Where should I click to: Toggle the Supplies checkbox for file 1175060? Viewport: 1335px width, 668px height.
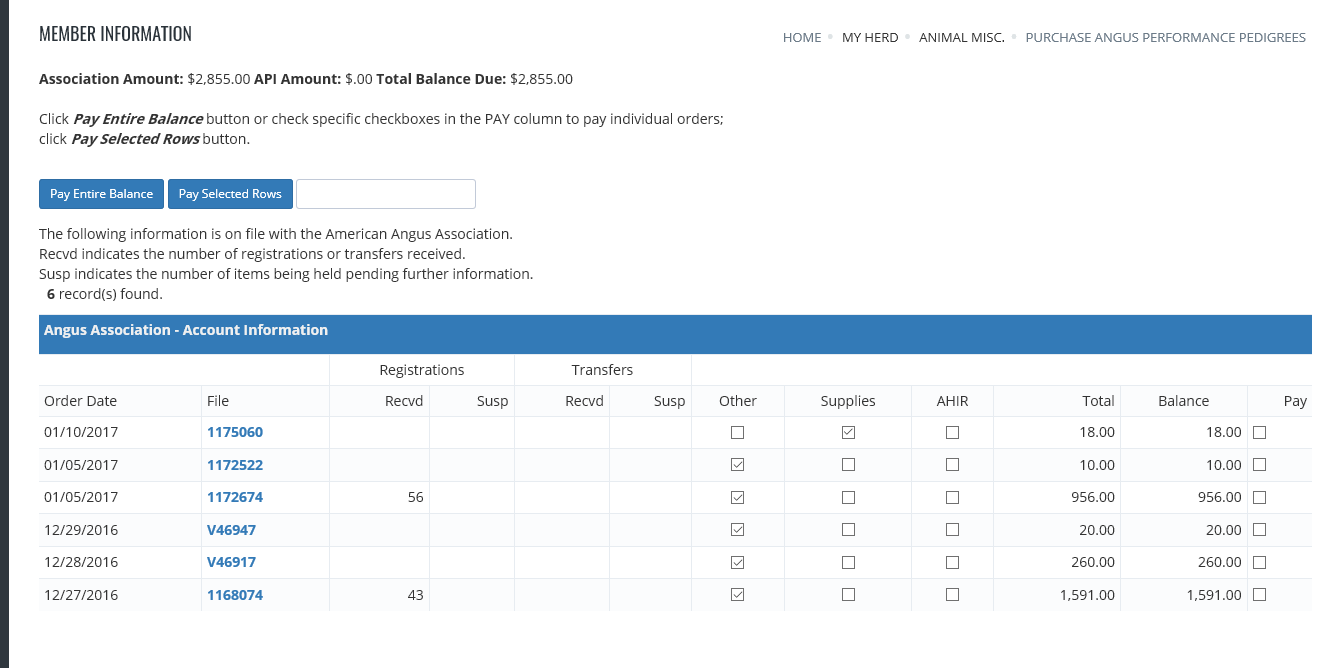[x=848, y=433]
